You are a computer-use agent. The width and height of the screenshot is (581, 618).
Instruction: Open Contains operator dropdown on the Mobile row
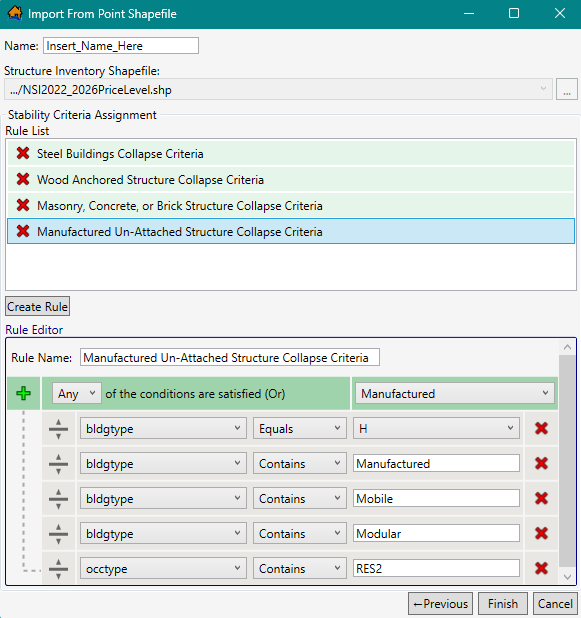pos(300,499)
